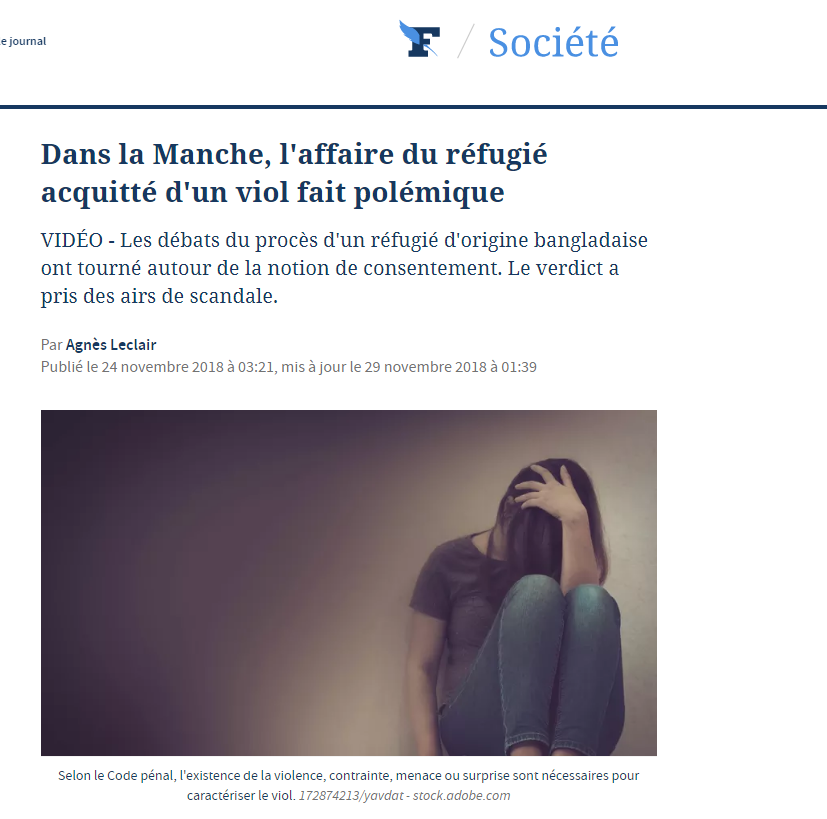Screen dimensions: 827x819
Task: Open the Société section link
Action: (x=553, y=42)
